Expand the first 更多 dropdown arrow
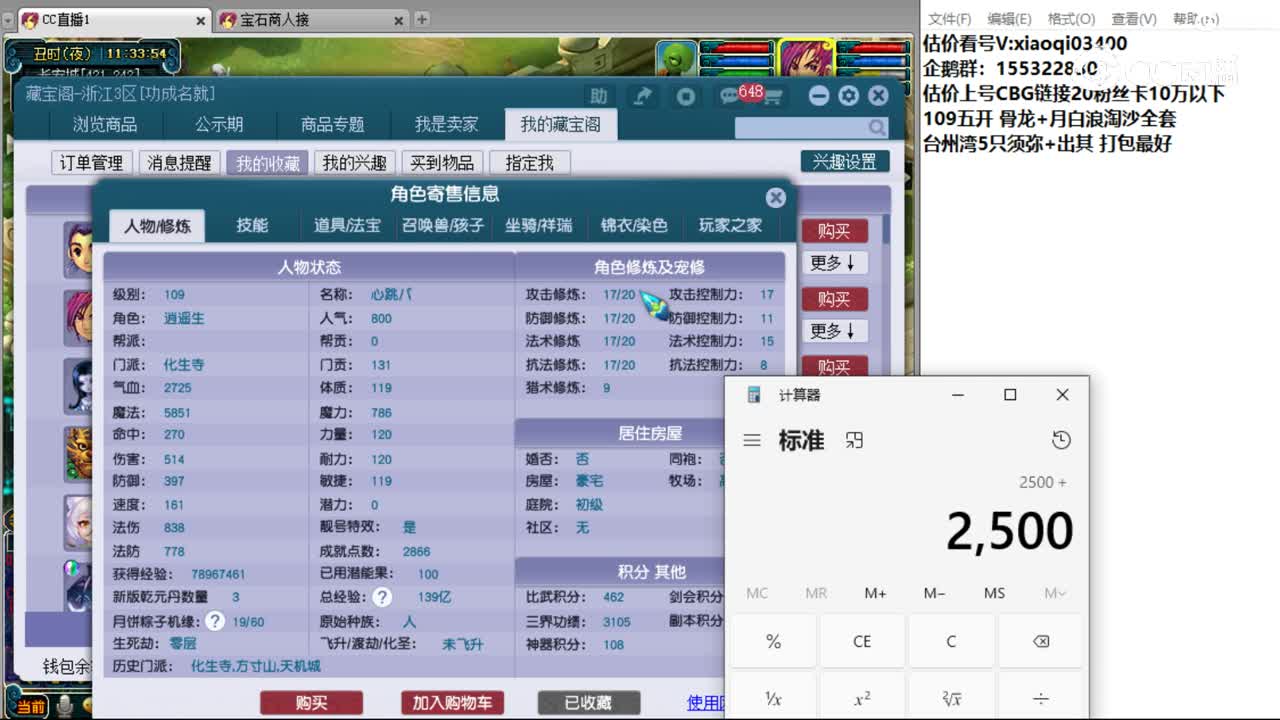The width and height of the screenshot is (1280, 720). [x=834, y=263]
